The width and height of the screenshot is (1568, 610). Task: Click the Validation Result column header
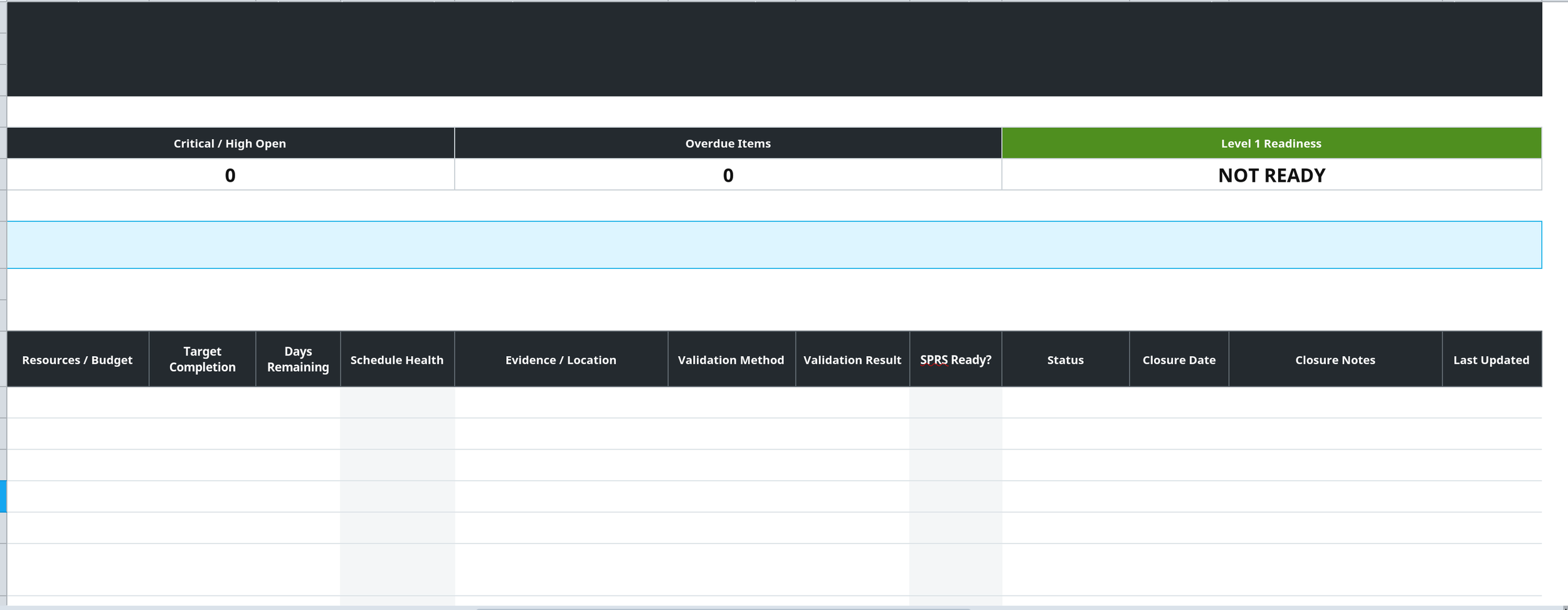pyautogui.click(x=852, y=359)
